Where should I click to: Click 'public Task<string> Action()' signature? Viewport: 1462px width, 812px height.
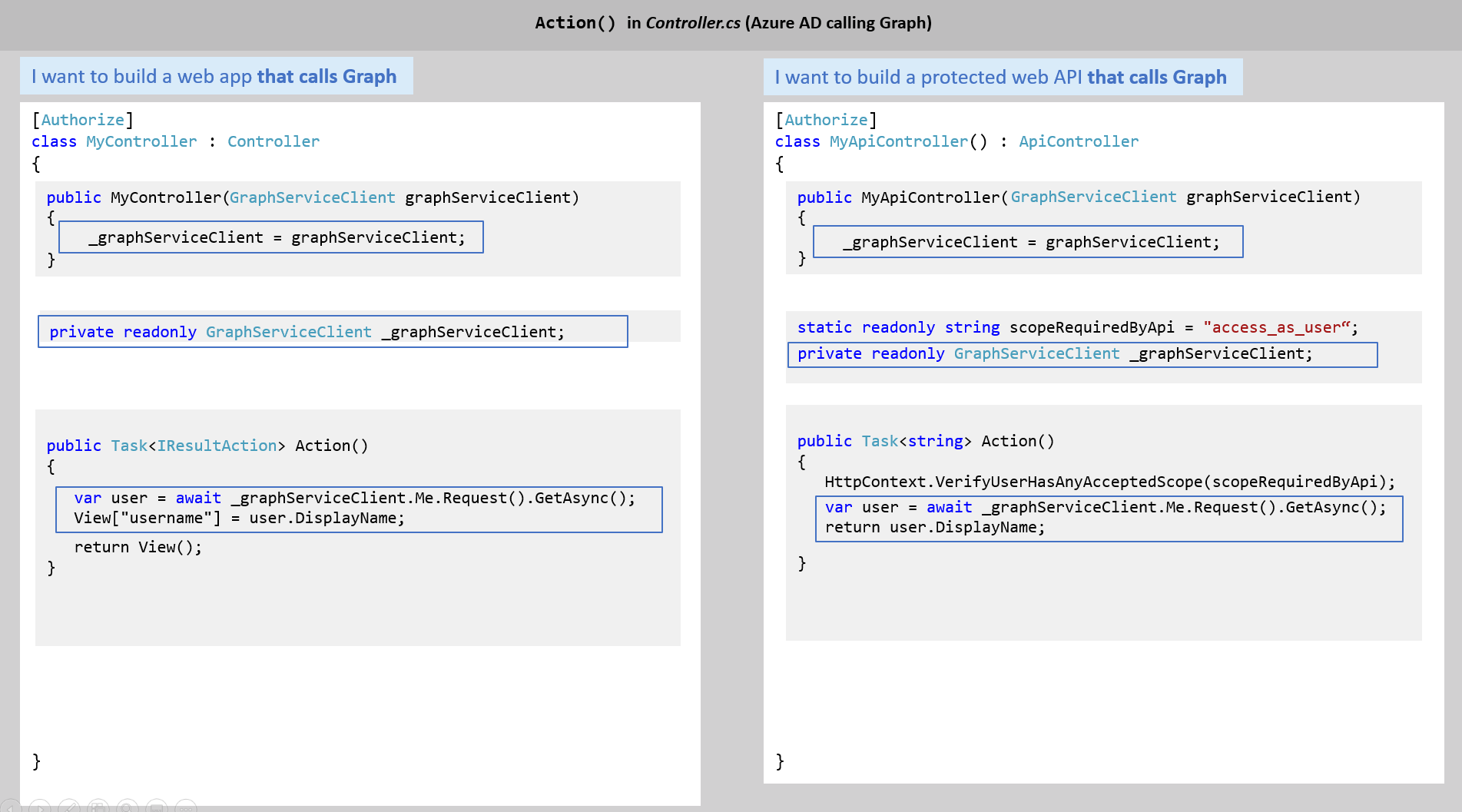(926, 441)
